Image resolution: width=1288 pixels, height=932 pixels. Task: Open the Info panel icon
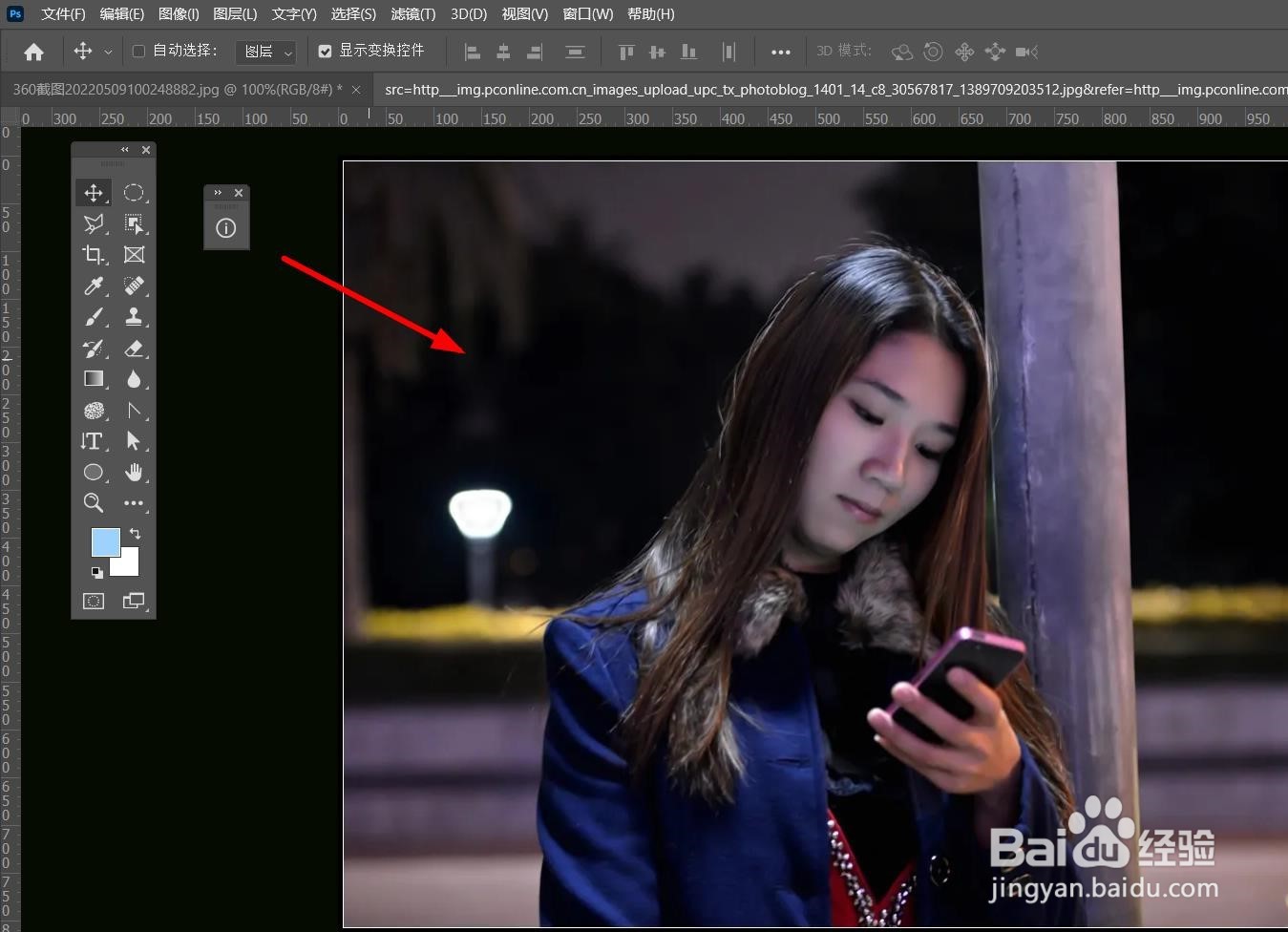click(226, 228)
